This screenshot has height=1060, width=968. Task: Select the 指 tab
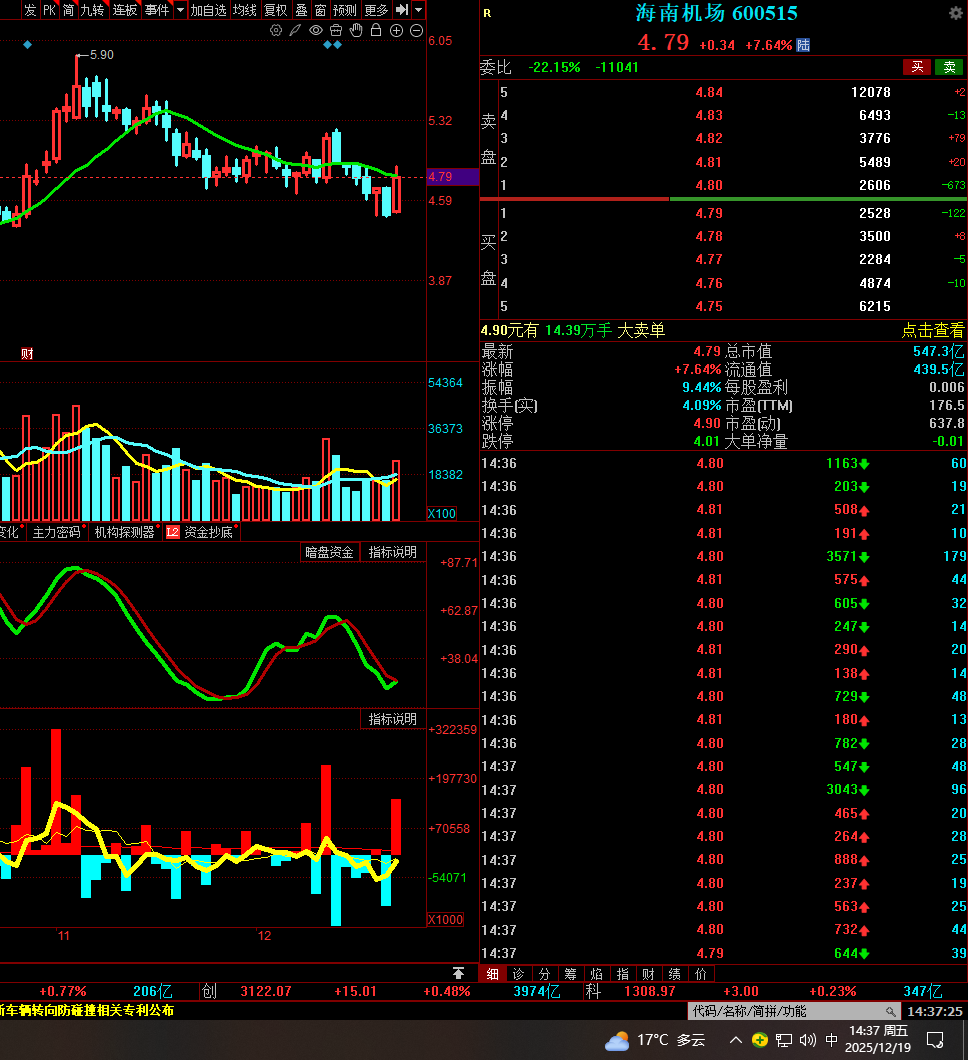623,974
